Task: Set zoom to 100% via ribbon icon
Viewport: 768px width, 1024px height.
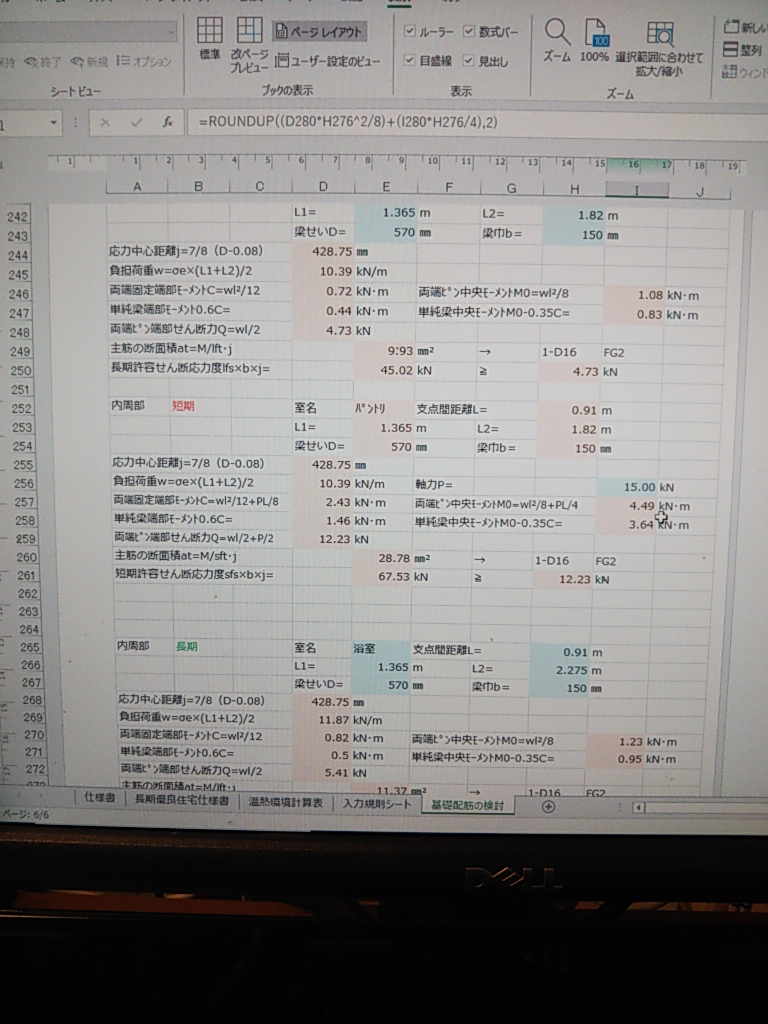Action: click(x=595, y=40)
